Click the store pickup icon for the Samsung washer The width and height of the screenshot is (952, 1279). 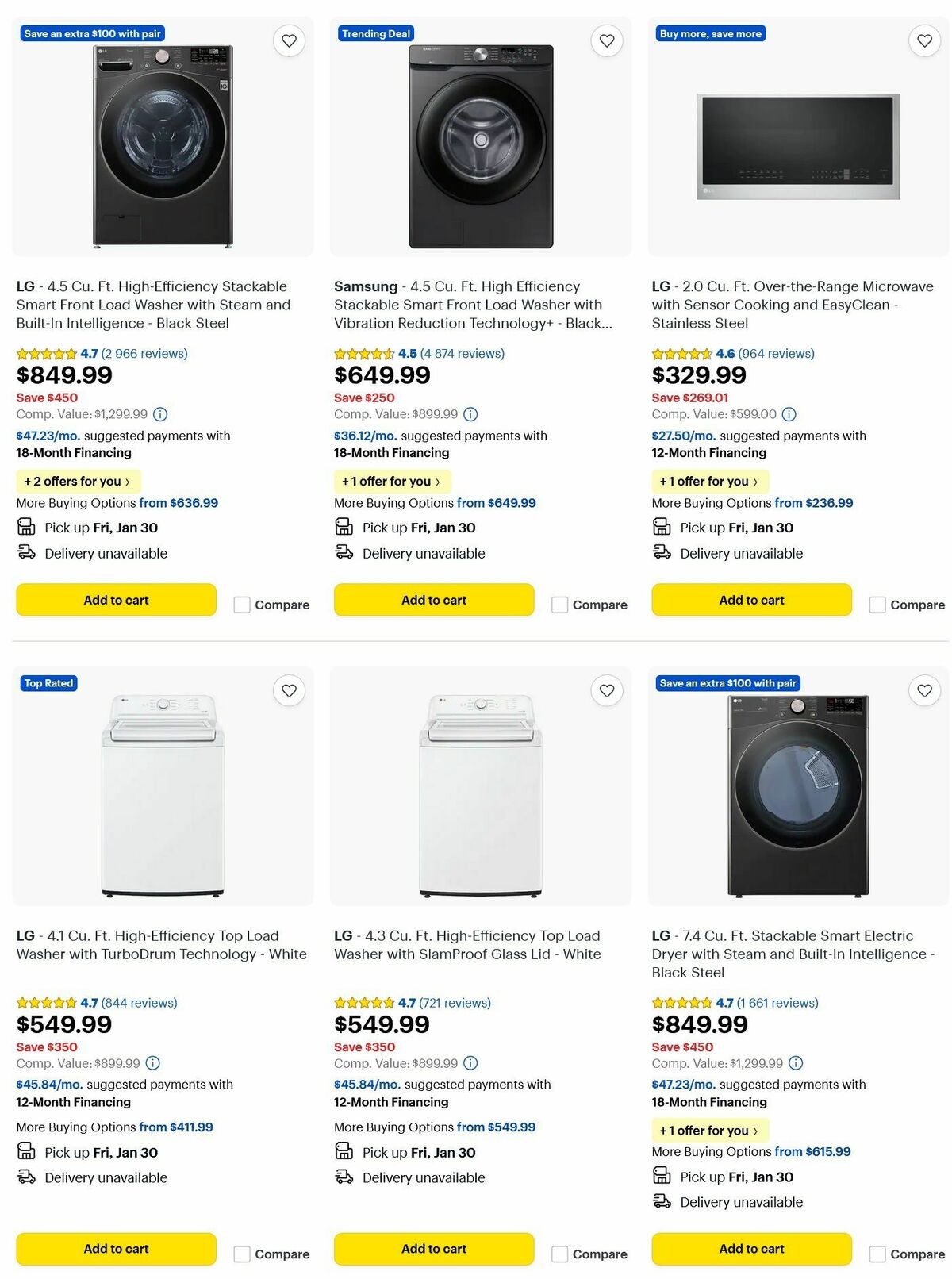coord(344,526)
